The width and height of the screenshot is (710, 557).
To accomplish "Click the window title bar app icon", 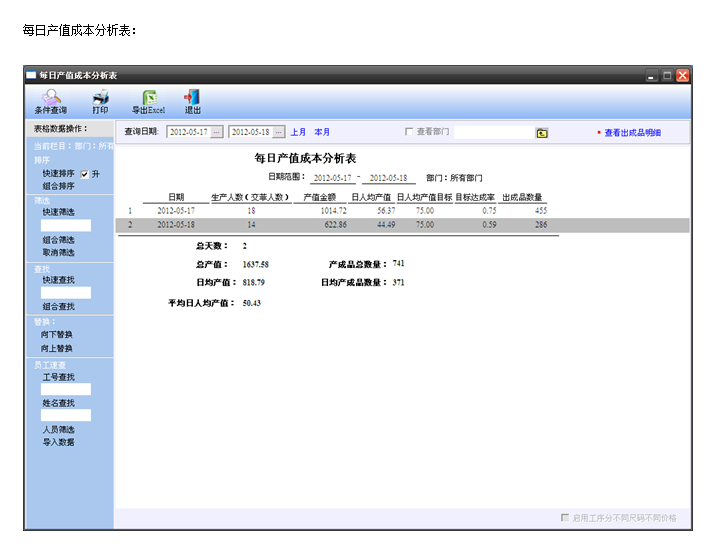I will (x=31, y=75).
